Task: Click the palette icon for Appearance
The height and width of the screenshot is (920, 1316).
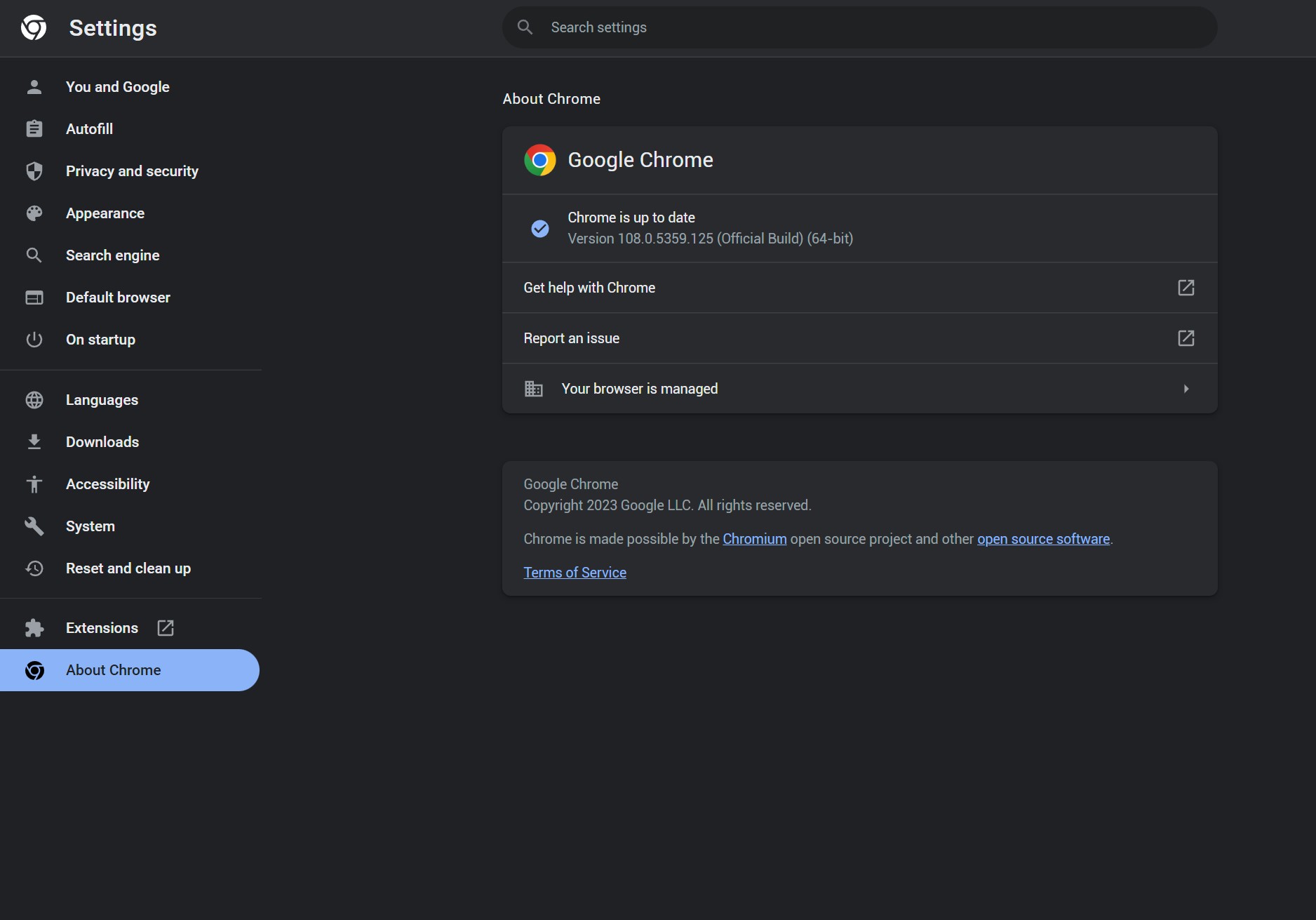Action: (34, 213)
